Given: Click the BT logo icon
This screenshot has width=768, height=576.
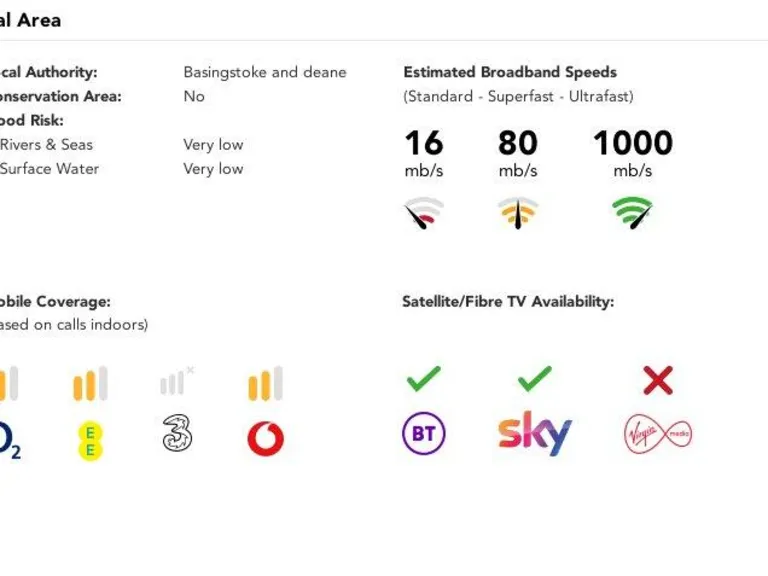Looking at the screenshot, I should [x=424, y=433].
